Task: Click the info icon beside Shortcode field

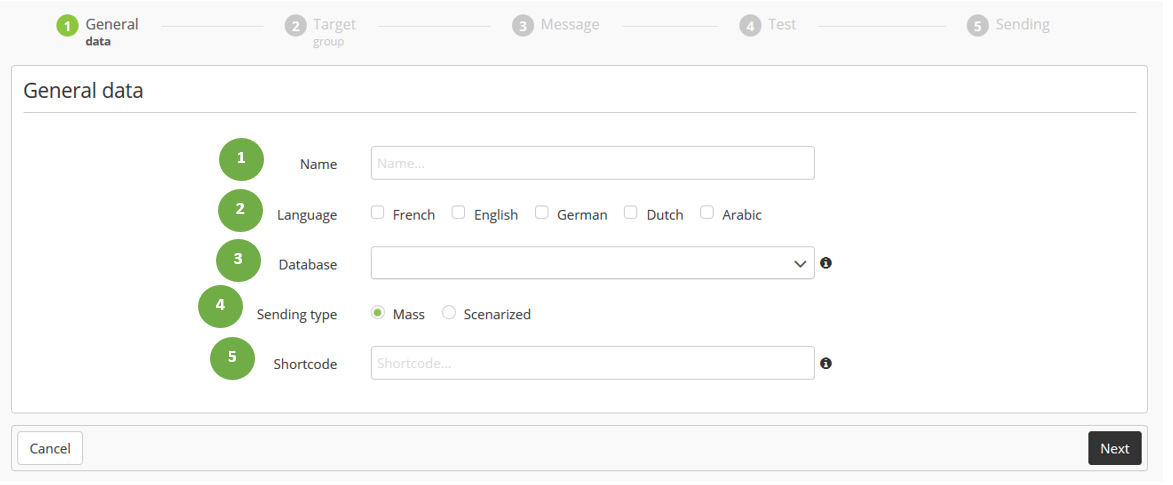Action: [826, 363]
